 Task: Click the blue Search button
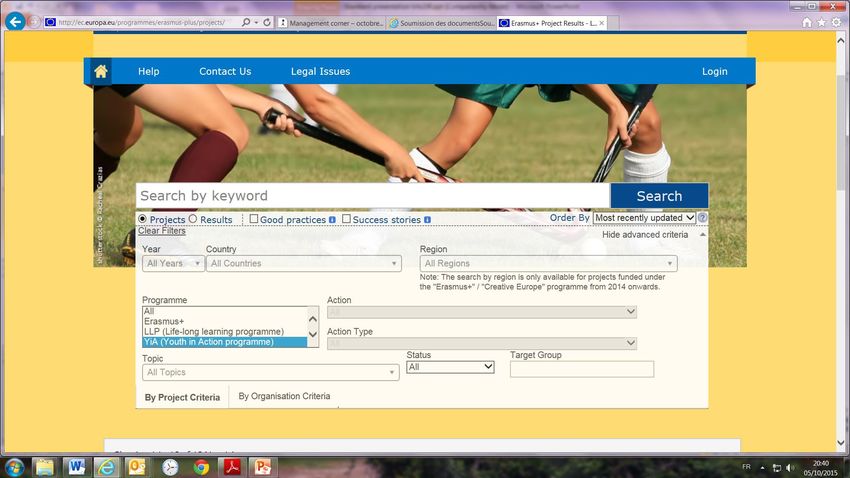(658, 196)
